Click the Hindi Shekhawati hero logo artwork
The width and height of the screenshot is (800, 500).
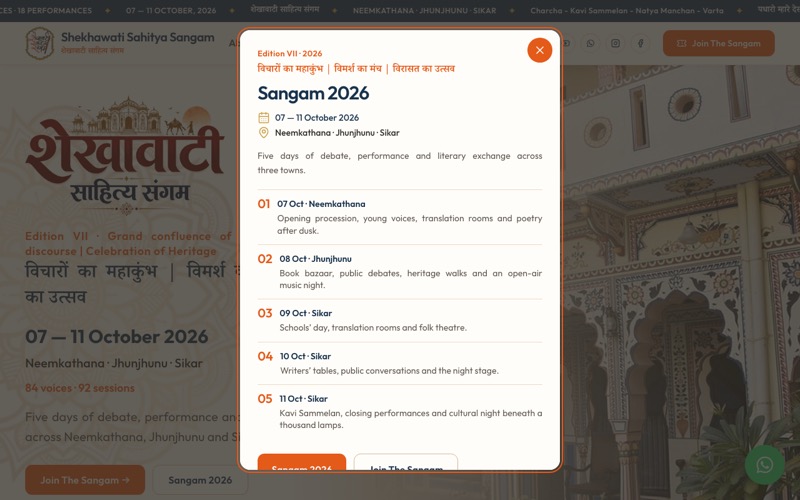point(125,157)
